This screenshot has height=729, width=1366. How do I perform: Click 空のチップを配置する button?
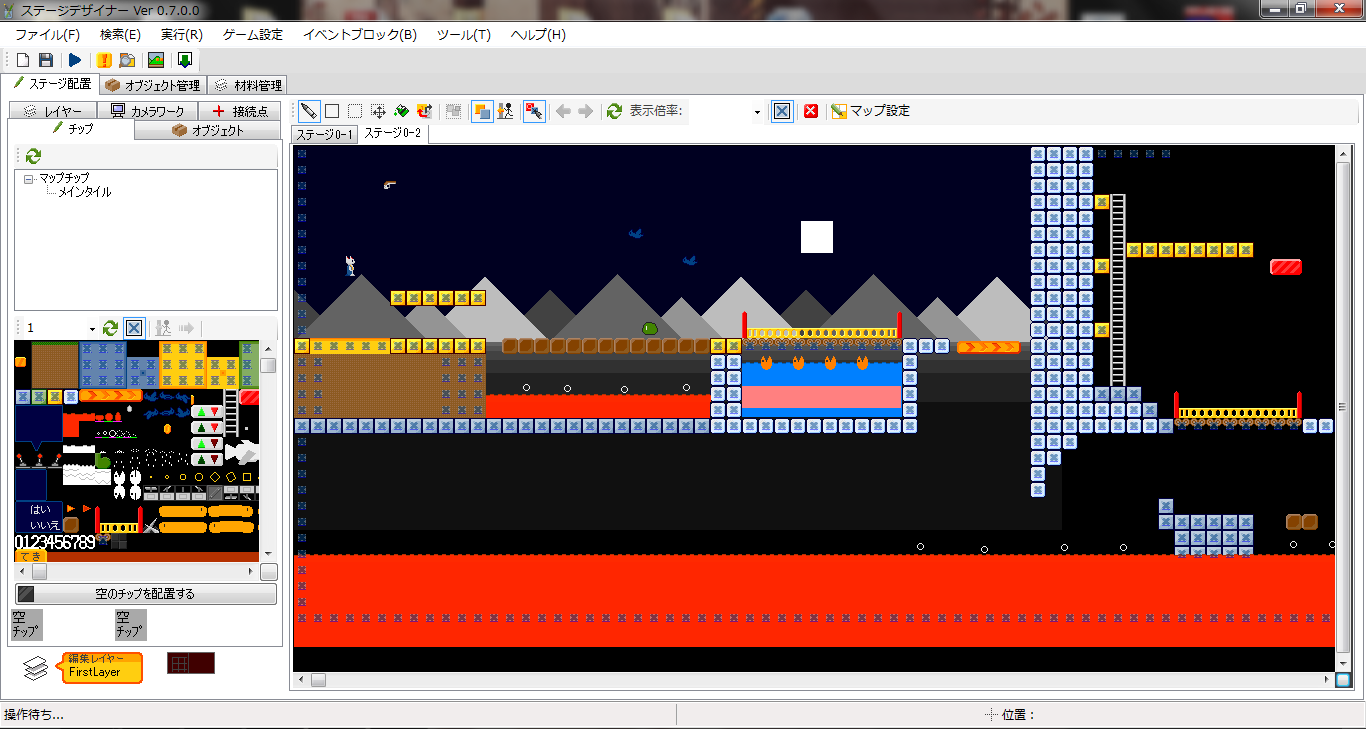pos(146,593)
